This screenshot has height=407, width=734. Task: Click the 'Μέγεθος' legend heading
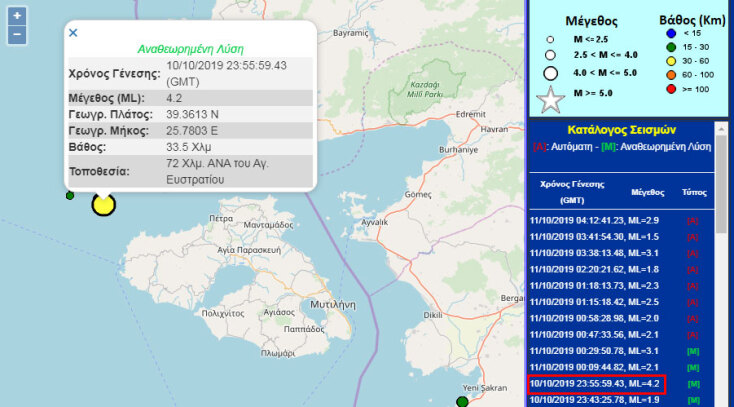click(591, 21)
